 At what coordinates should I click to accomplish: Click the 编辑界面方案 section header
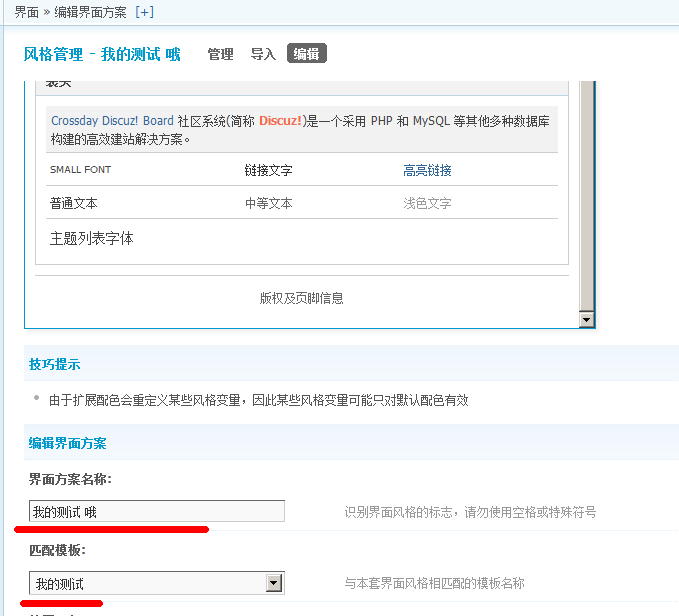coord(68,443)
